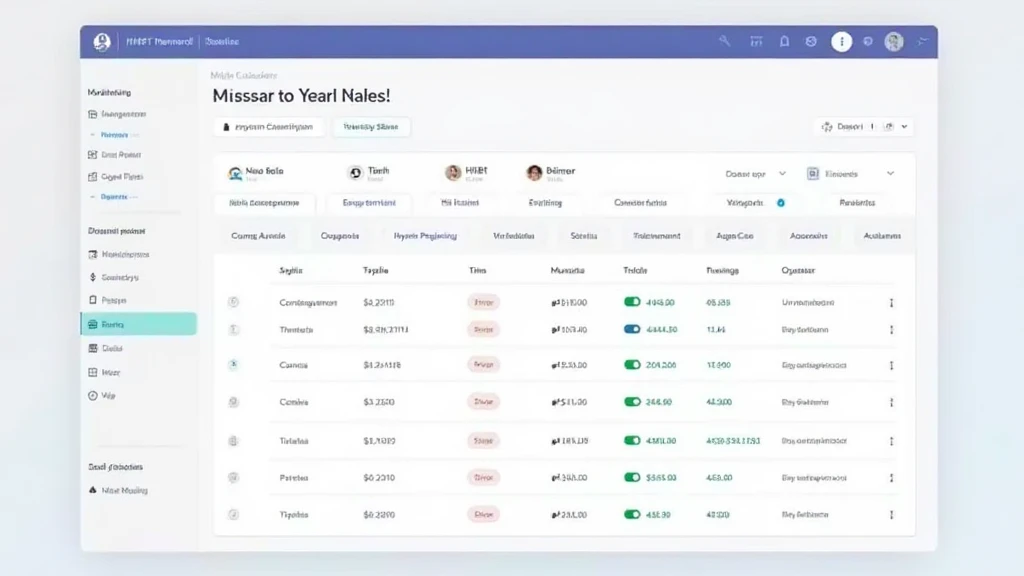Open the kebab menu on Cancas row

point(891,365)
